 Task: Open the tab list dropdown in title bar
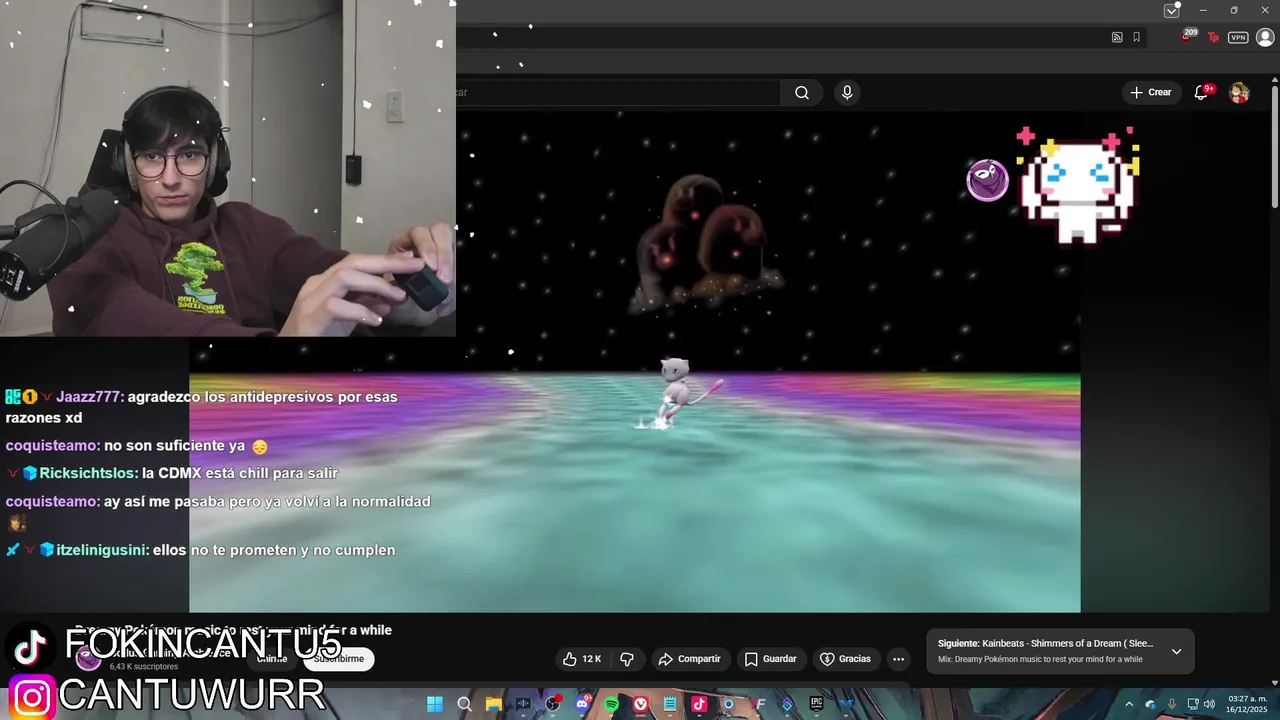[x=1171, y=10]
